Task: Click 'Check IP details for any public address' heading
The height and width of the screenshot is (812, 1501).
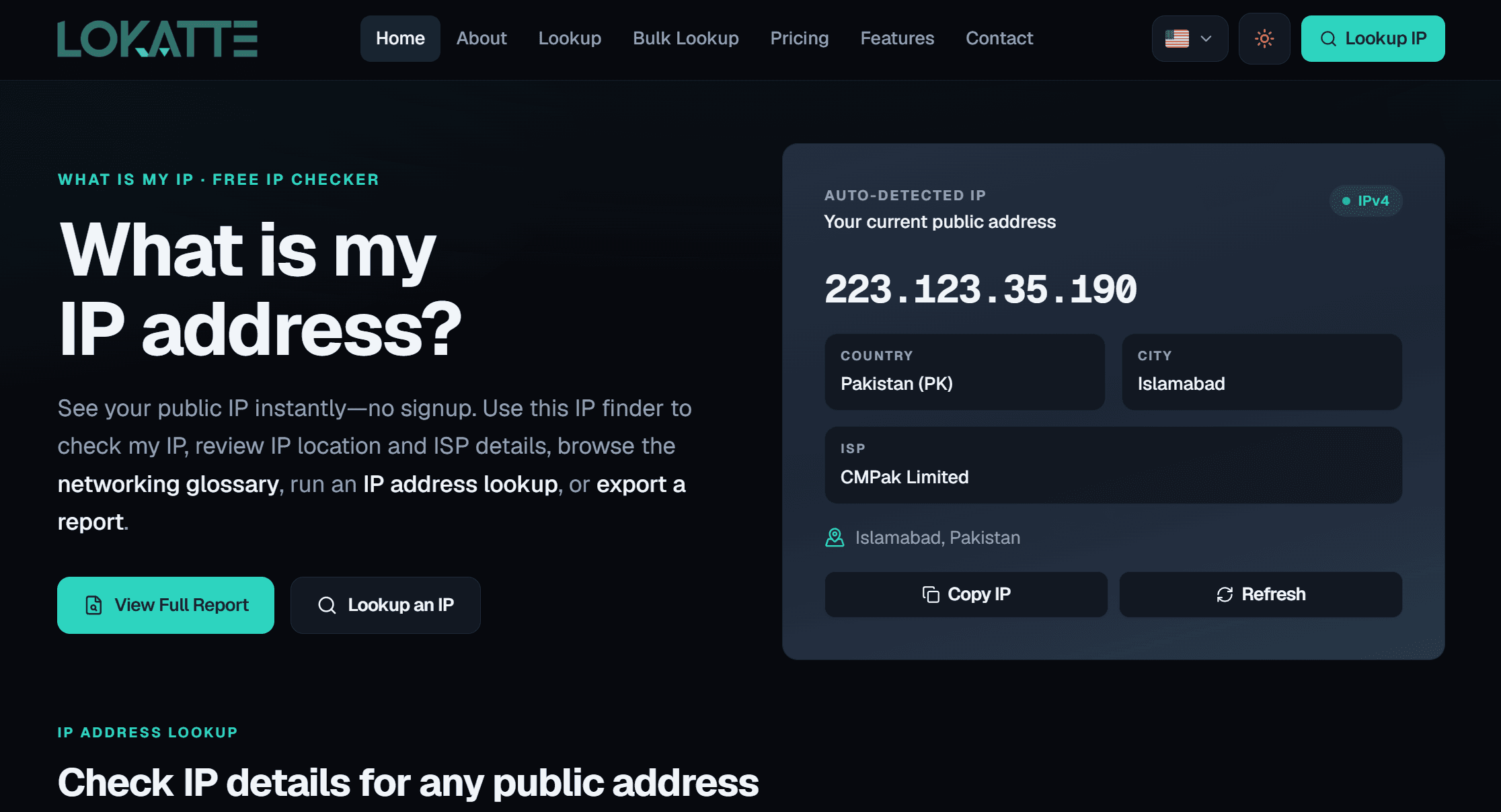Action: click(408, 783)
